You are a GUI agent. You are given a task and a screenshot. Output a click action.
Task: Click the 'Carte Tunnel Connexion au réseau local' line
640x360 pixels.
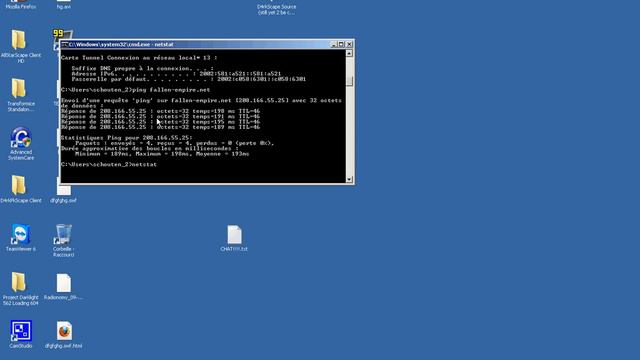pyautogui.click(x=139, y=58)
